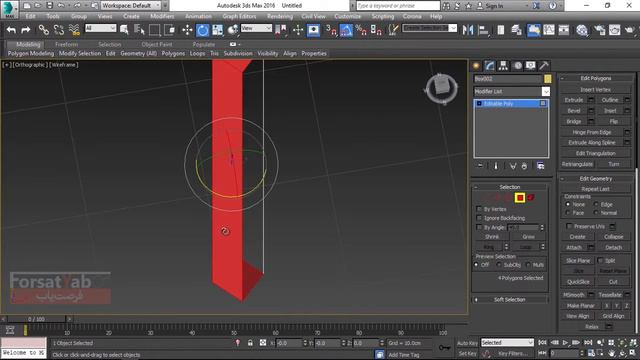Click the Extrude button
This screenshot has height=360, width=640.
coord(574,100)
